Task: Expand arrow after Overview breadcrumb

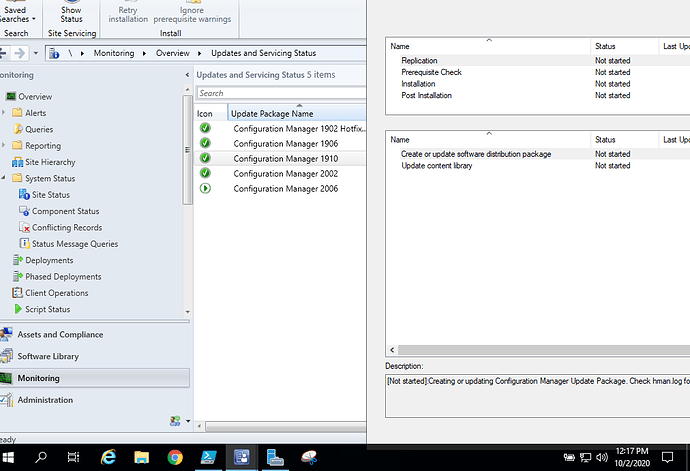Action: 199,53
